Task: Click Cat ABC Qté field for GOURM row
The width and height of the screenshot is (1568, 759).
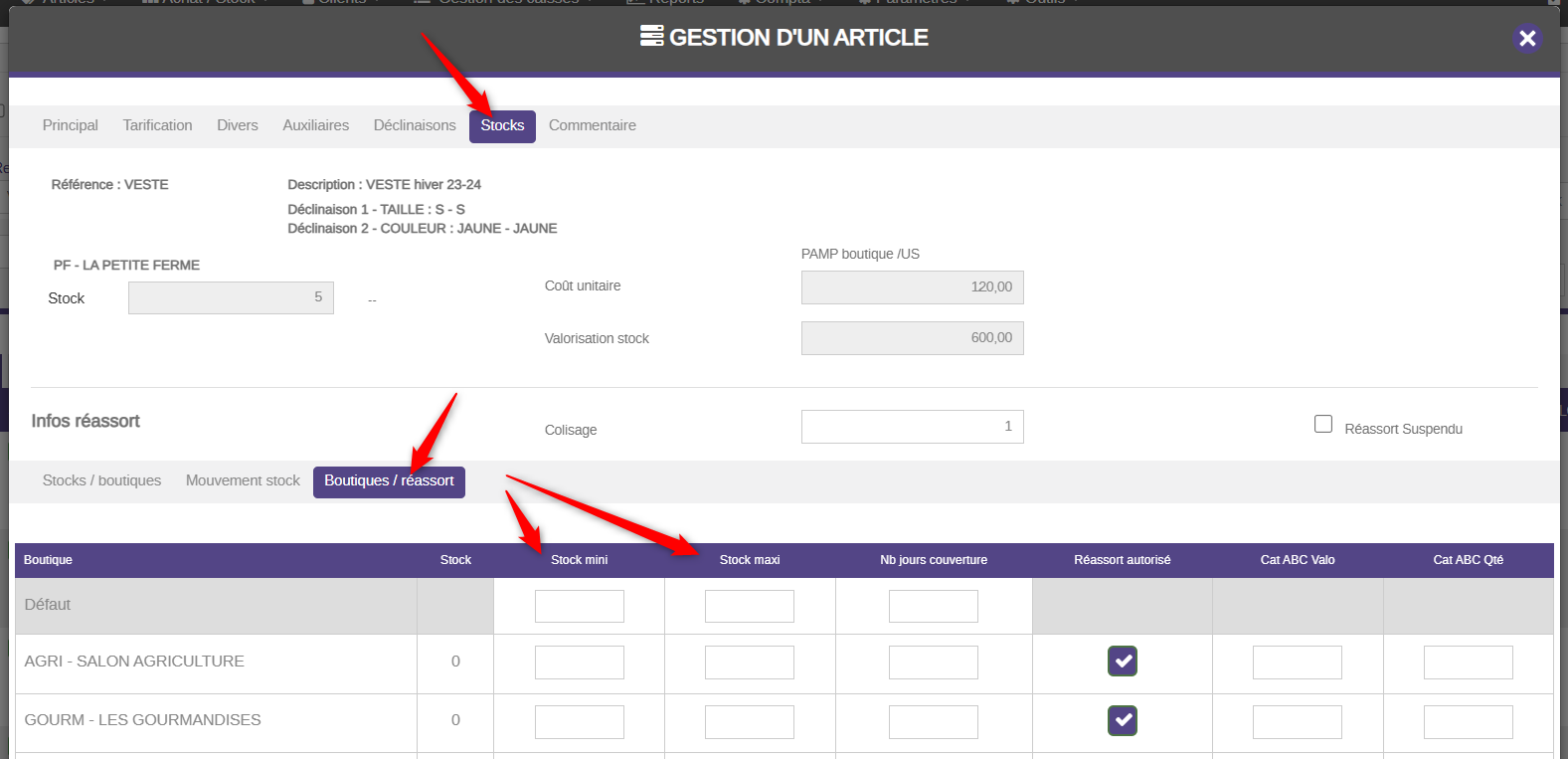Action: click(x=1468, y=722)
